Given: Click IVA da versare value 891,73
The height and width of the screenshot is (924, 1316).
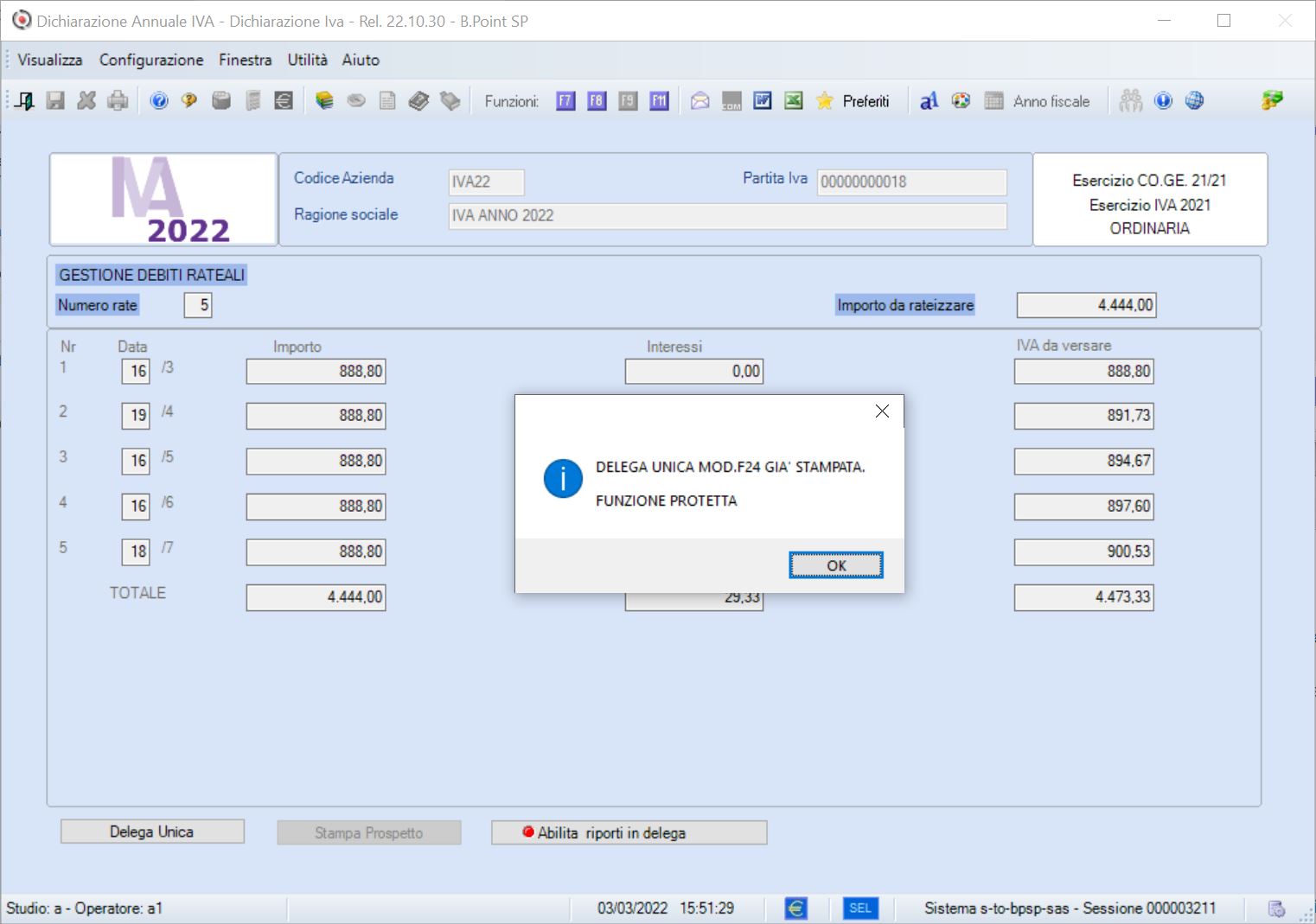Looking at the screenshot, I should (1084, 416).
